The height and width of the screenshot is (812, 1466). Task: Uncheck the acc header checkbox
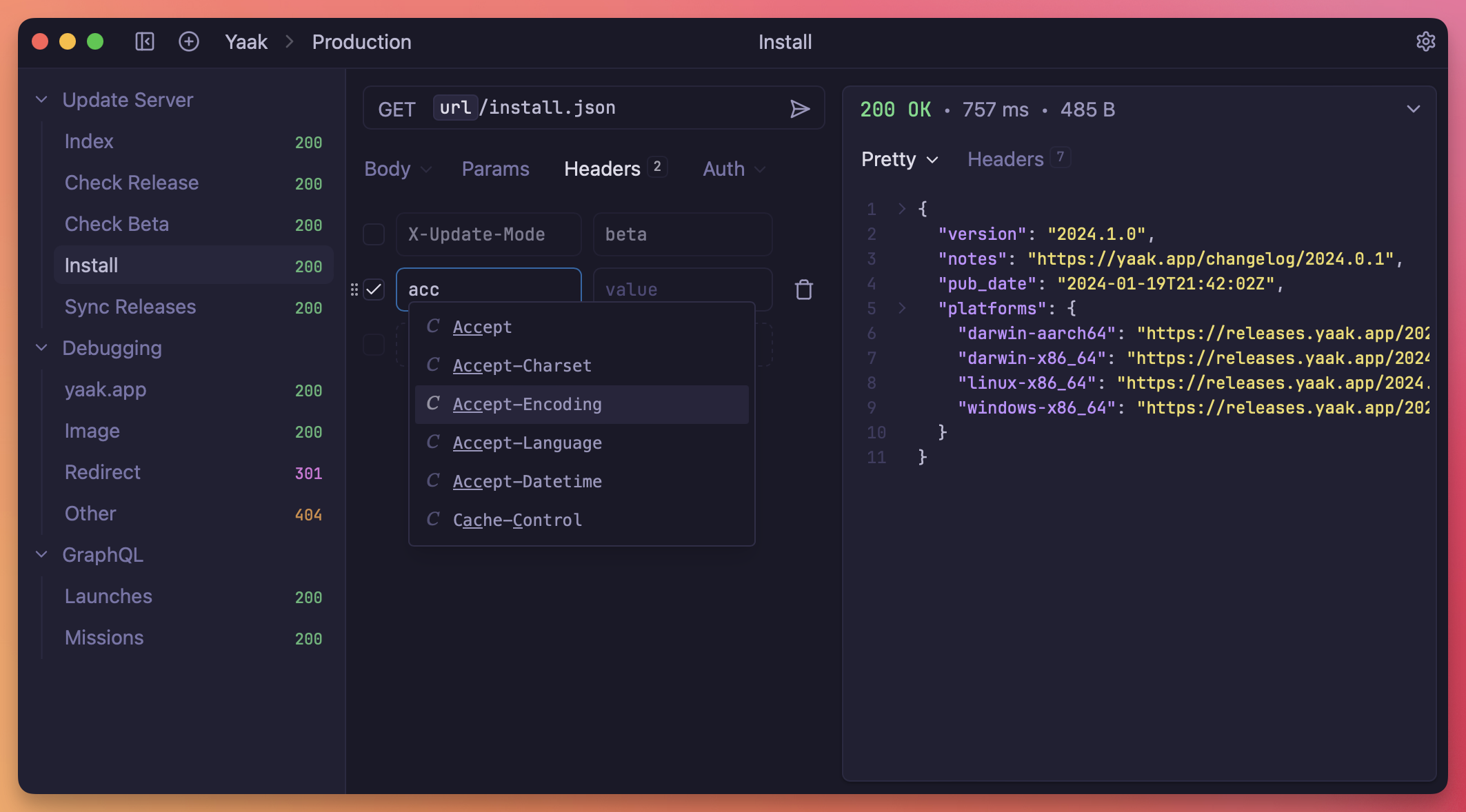374,290
